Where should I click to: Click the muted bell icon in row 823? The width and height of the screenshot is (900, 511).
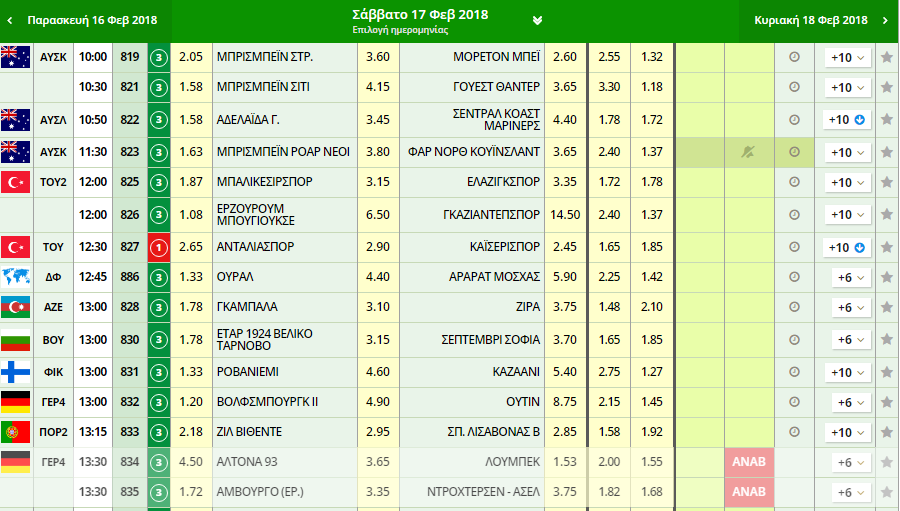(747, 152)
